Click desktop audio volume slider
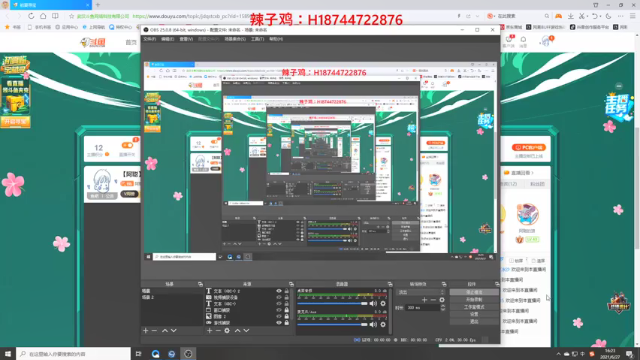The height and width of the screenshot is (360, 640). coord(332,303)
